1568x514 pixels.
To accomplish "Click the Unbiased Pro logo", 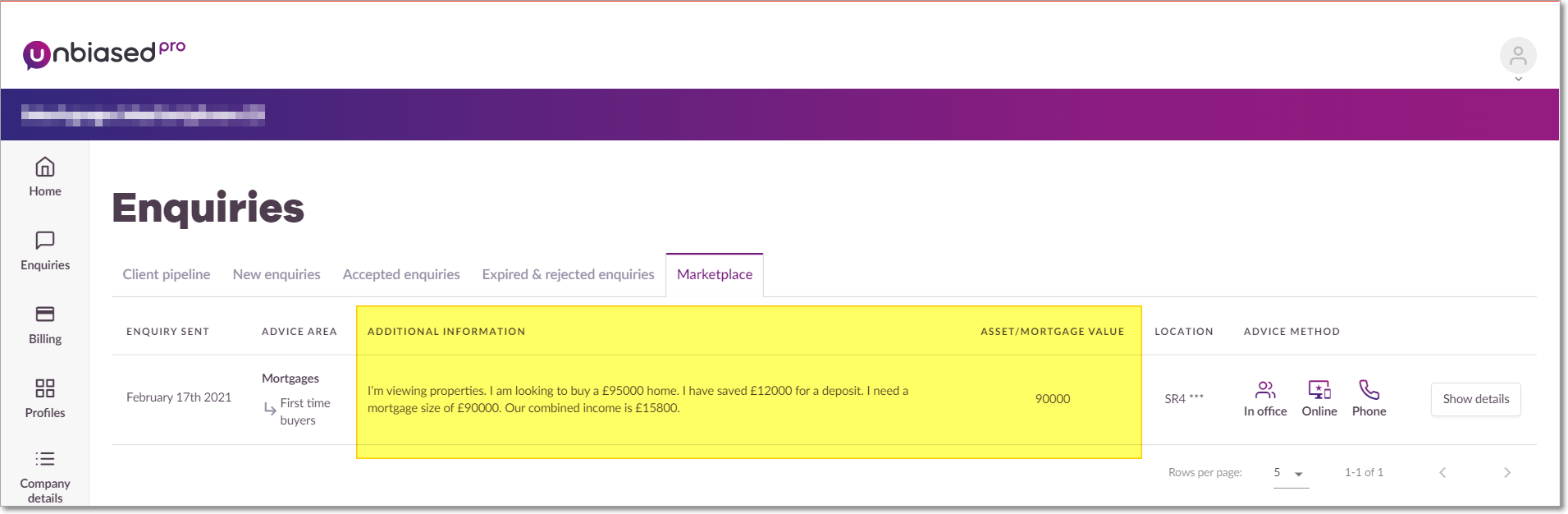I will click(104, 53).
